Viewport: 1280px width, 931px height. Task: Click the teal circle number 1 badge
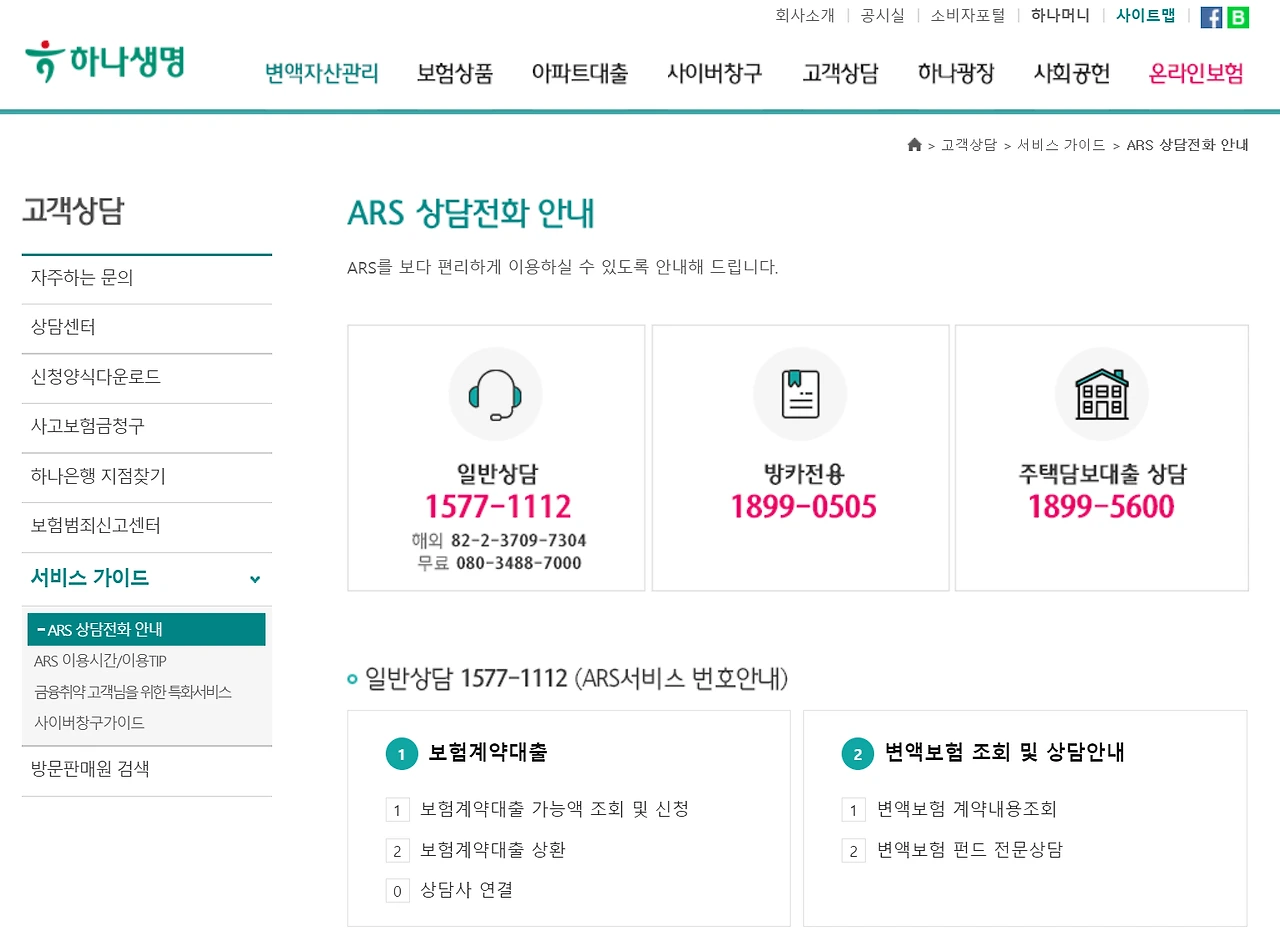tap(401, 754)
